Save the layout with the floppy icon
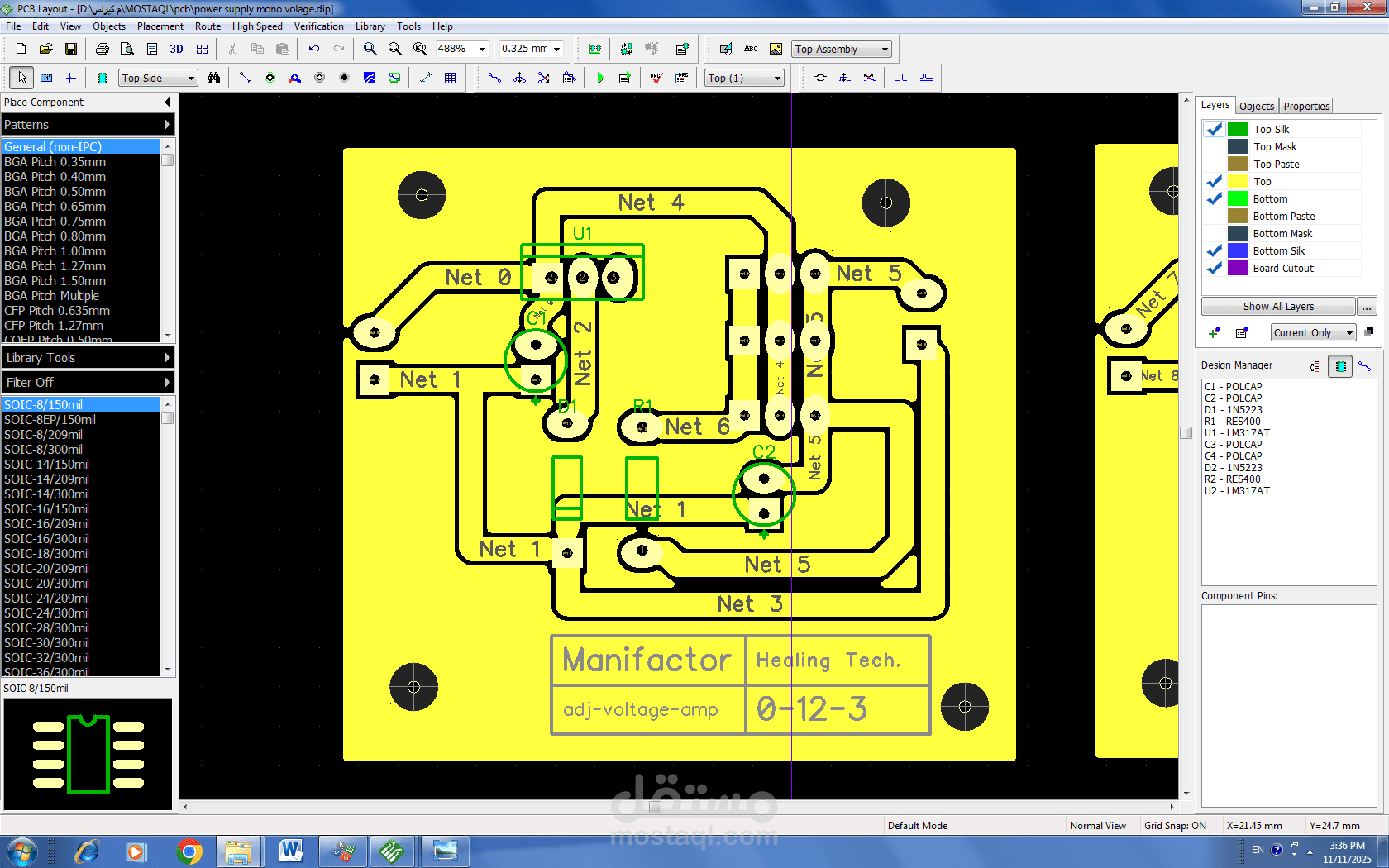This screenshot has height=868, width=1389. [x=71, y=49]
